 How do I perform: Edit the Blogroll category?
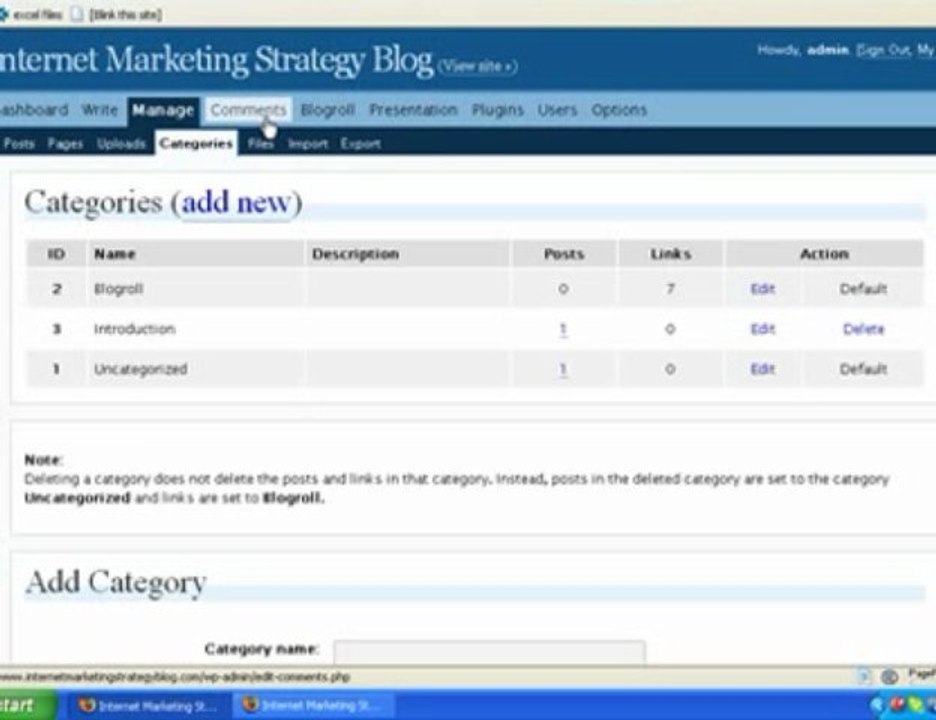pyautogui.click(x=762, y=289)
